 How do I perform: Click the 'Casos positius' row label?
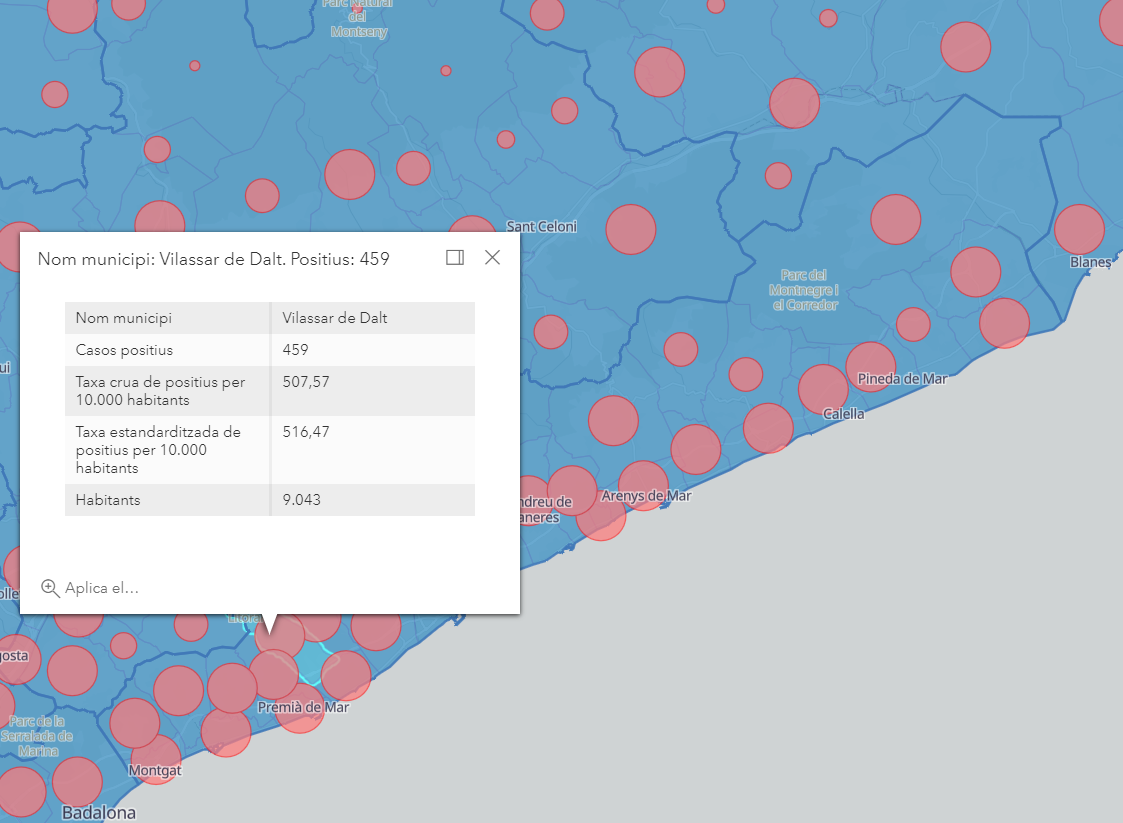(x=125, y=350)
